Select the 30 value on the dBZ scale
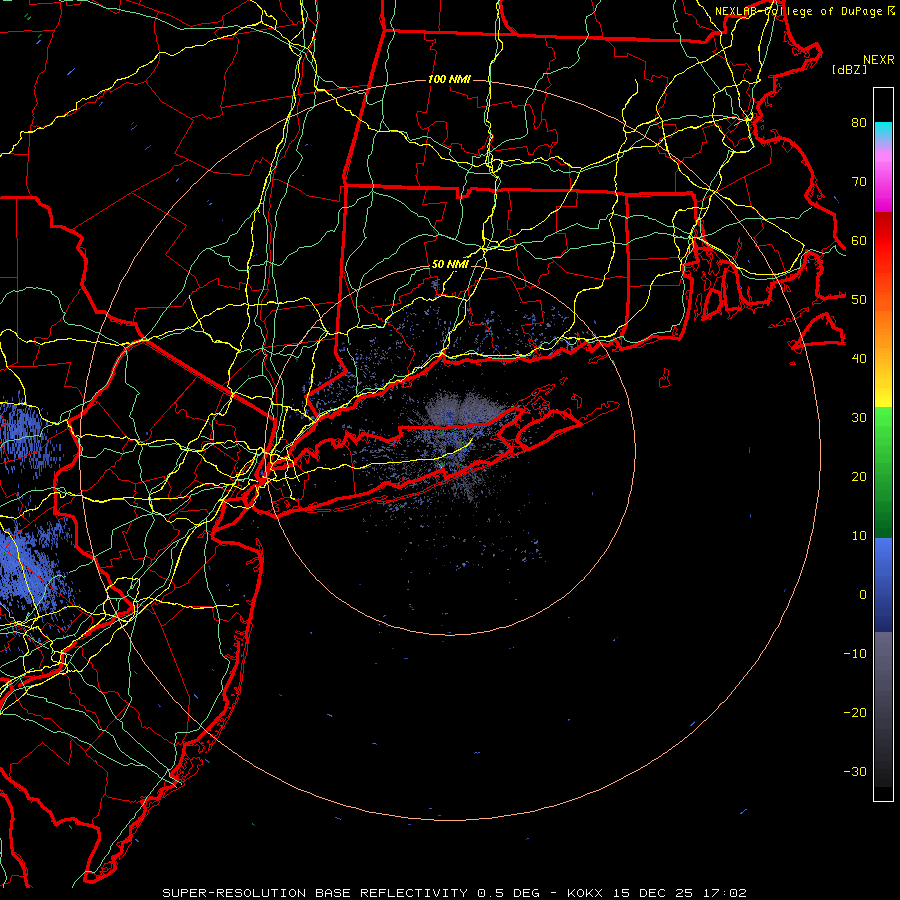 [859, 418]
